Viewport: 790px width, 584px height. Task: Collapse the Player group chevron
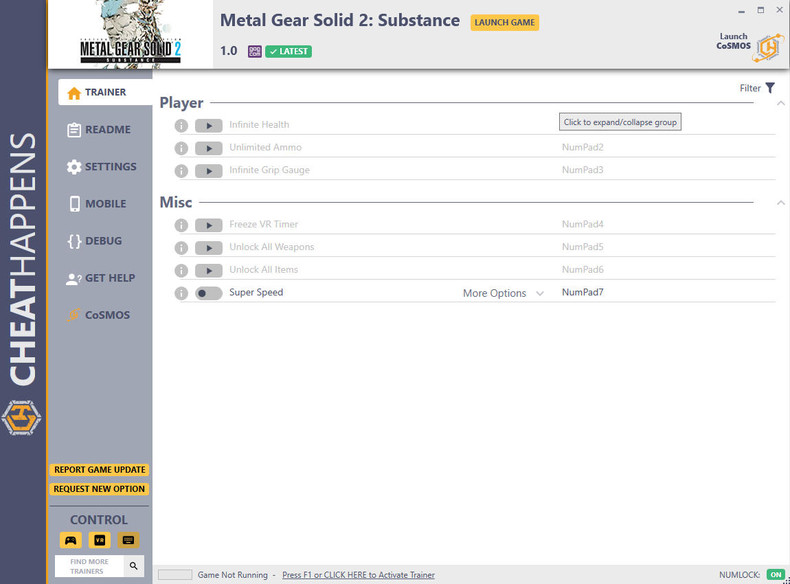(780, 103)
